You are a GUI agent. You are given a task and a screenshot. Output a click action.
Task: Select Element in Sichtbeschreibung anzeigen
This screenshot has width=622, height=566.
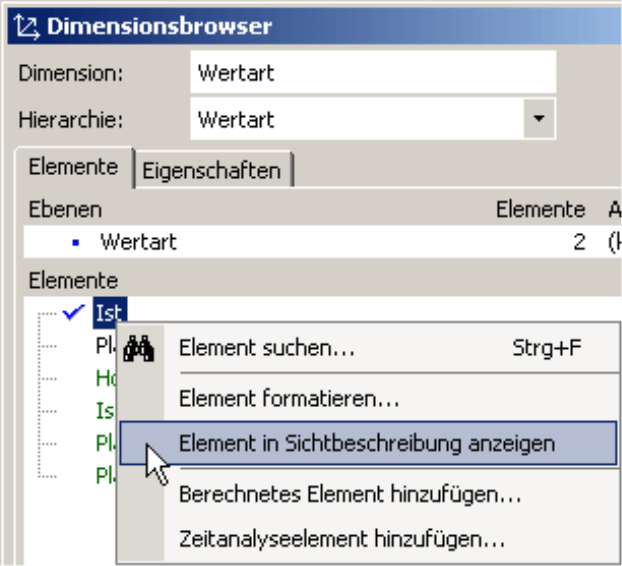tap(366, 443)
